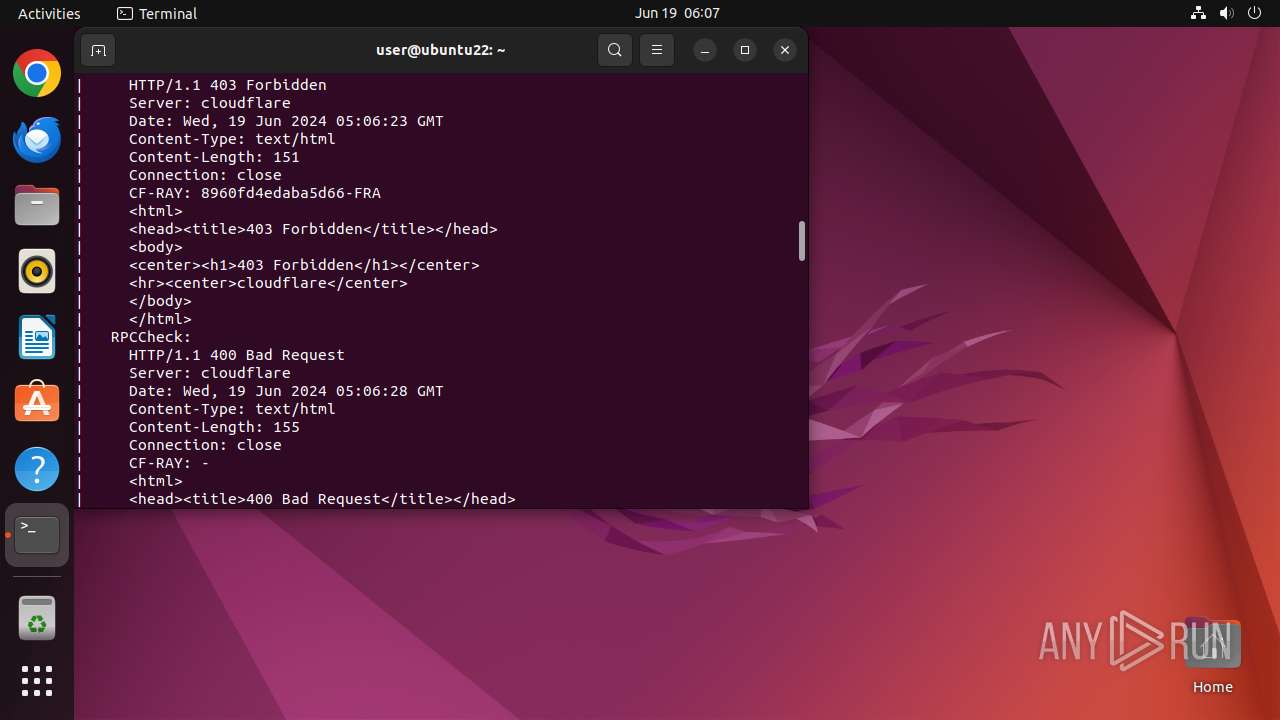Open the Terminal app menu in top bar
Screen dimensions: 1280x720
click(157, 13)
